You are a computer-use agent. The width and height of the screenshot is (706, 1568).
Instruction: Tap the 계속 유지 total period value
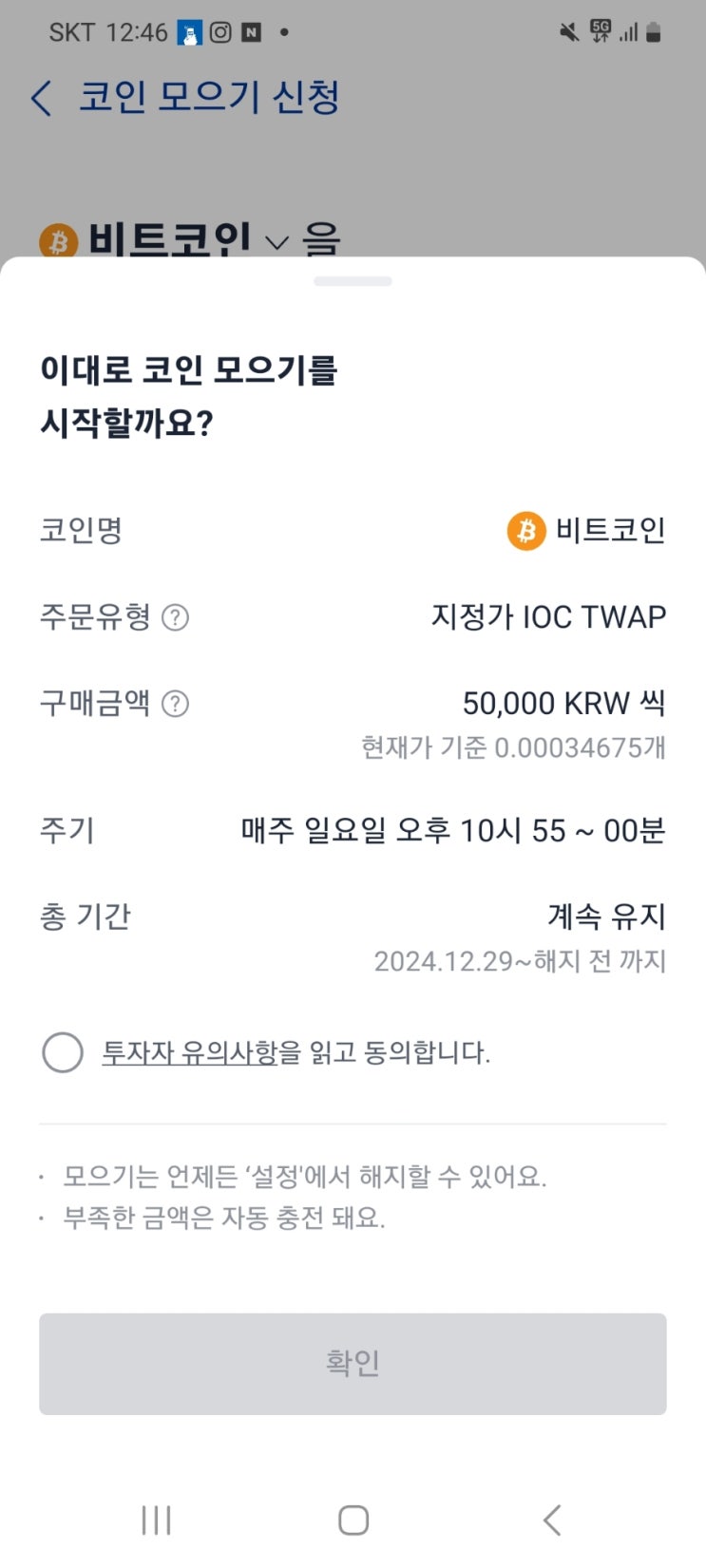pyautogui.click(x=606, y=916)
